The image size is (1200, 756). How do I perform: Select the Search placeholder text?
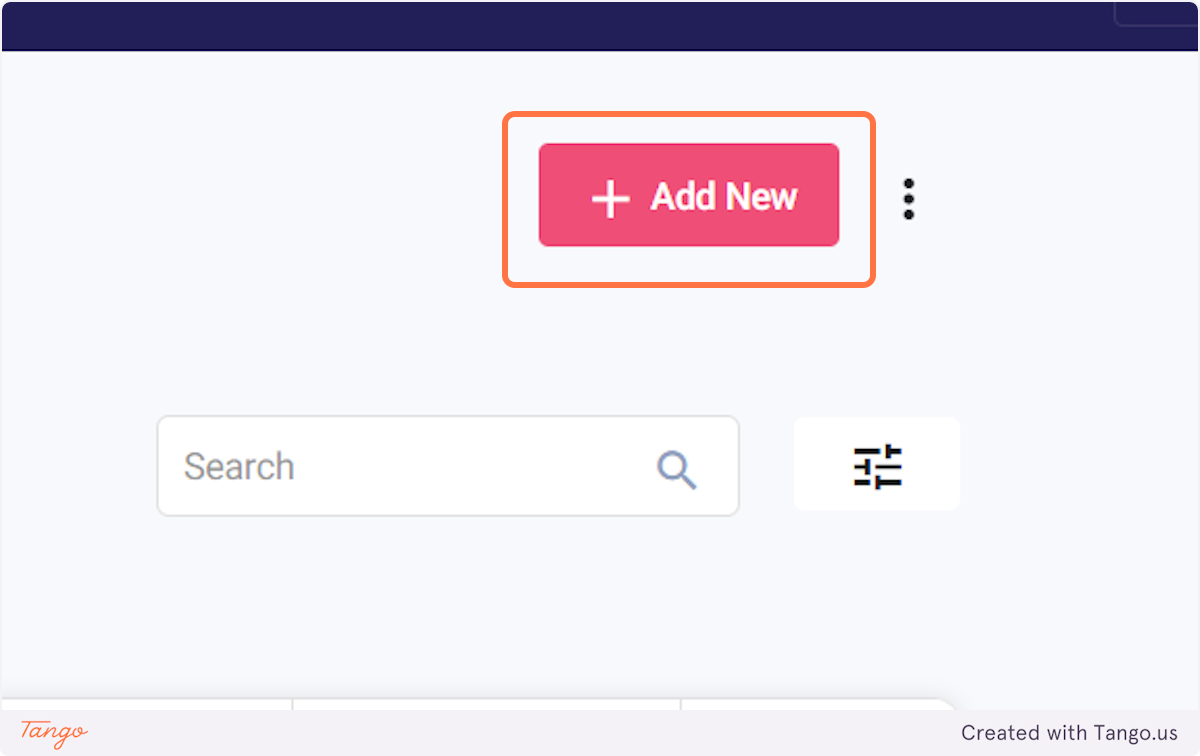click(239, 467)
